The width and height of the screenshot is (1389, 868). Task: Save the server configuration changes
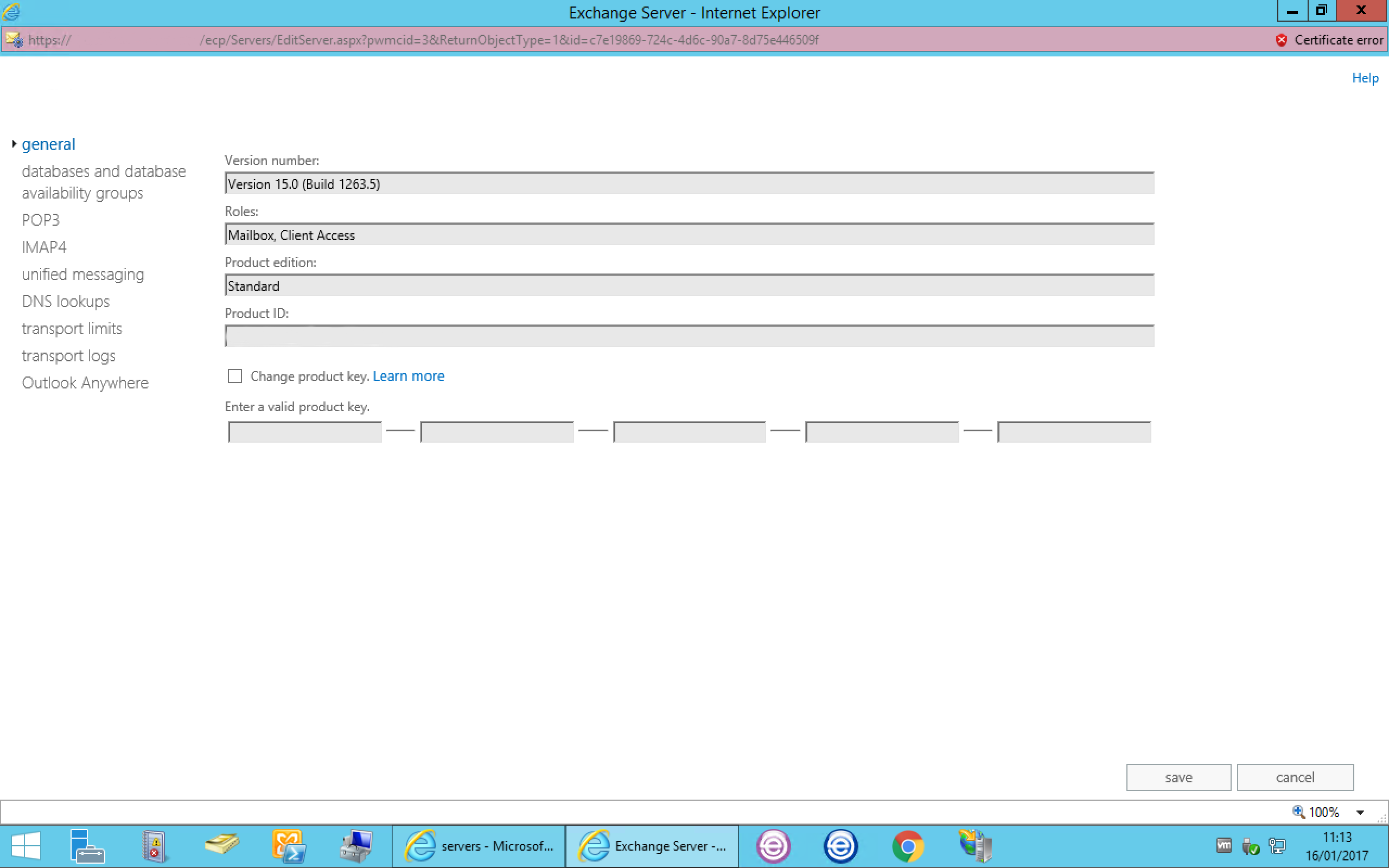[1178, 777]
